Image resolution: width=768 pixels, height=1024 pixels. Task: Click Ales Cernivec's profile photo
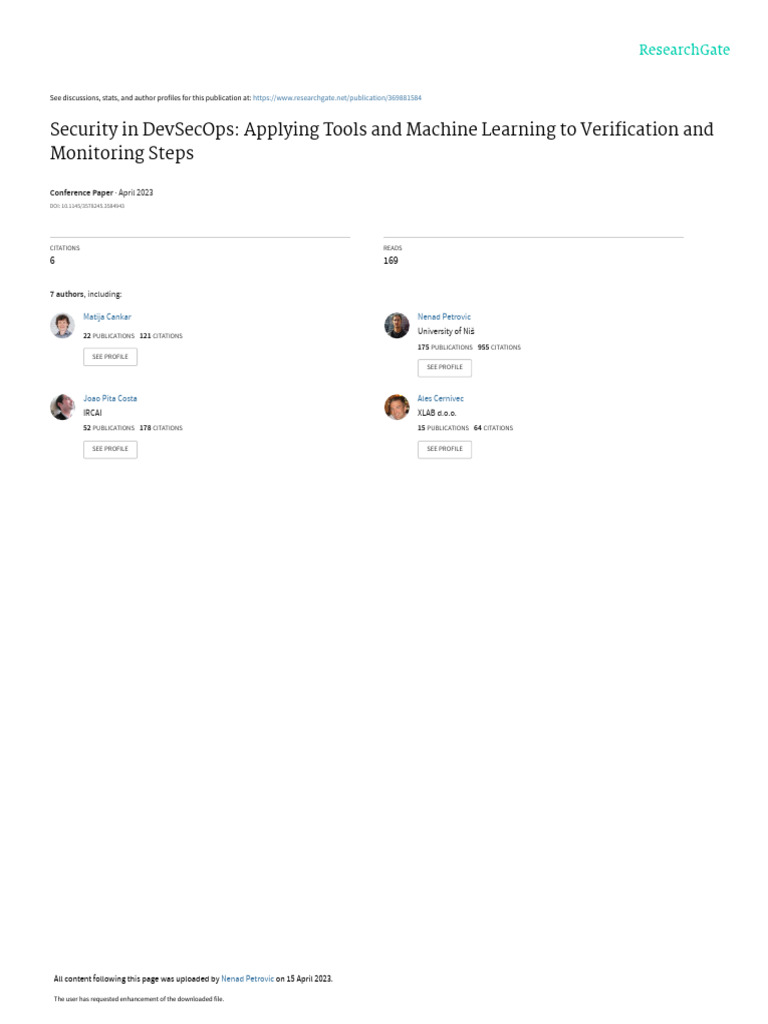pyautogui.click(x=396, y=407)
